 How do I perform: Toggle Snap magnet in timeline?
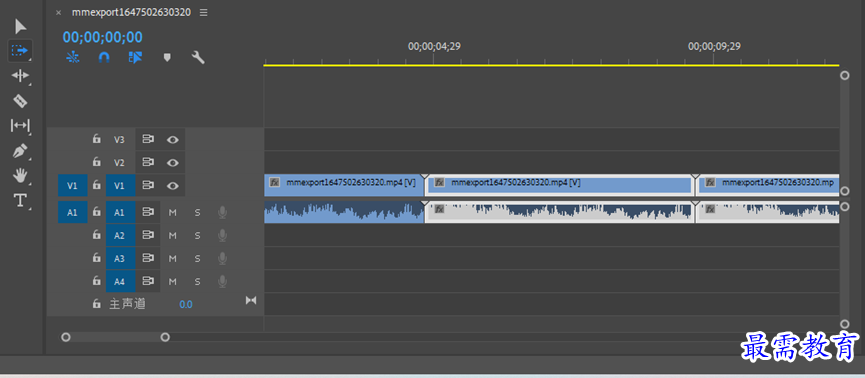(104, 57)
